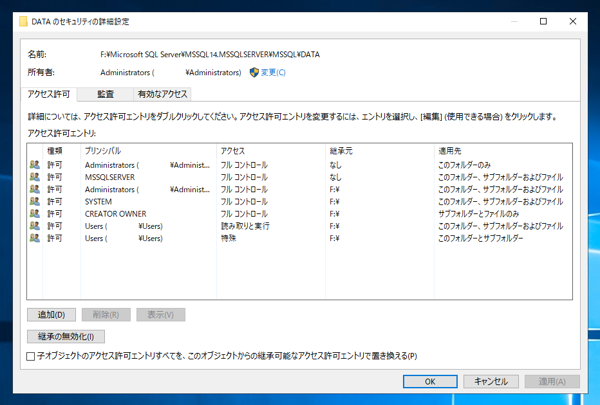Image resolution: width=600 pixels, height=405 pixels.
Task: Confirm the dialog with the OK button
Action: coord(430,382)
